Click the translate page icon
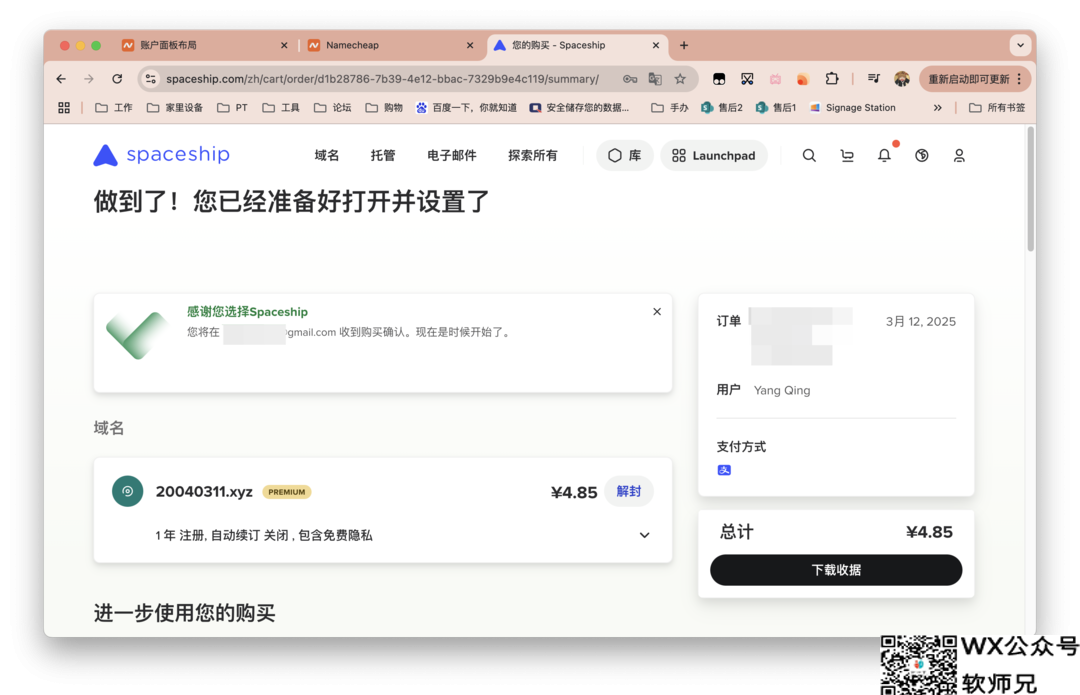The image size is (1080, 695). click(x=655, y=79)
